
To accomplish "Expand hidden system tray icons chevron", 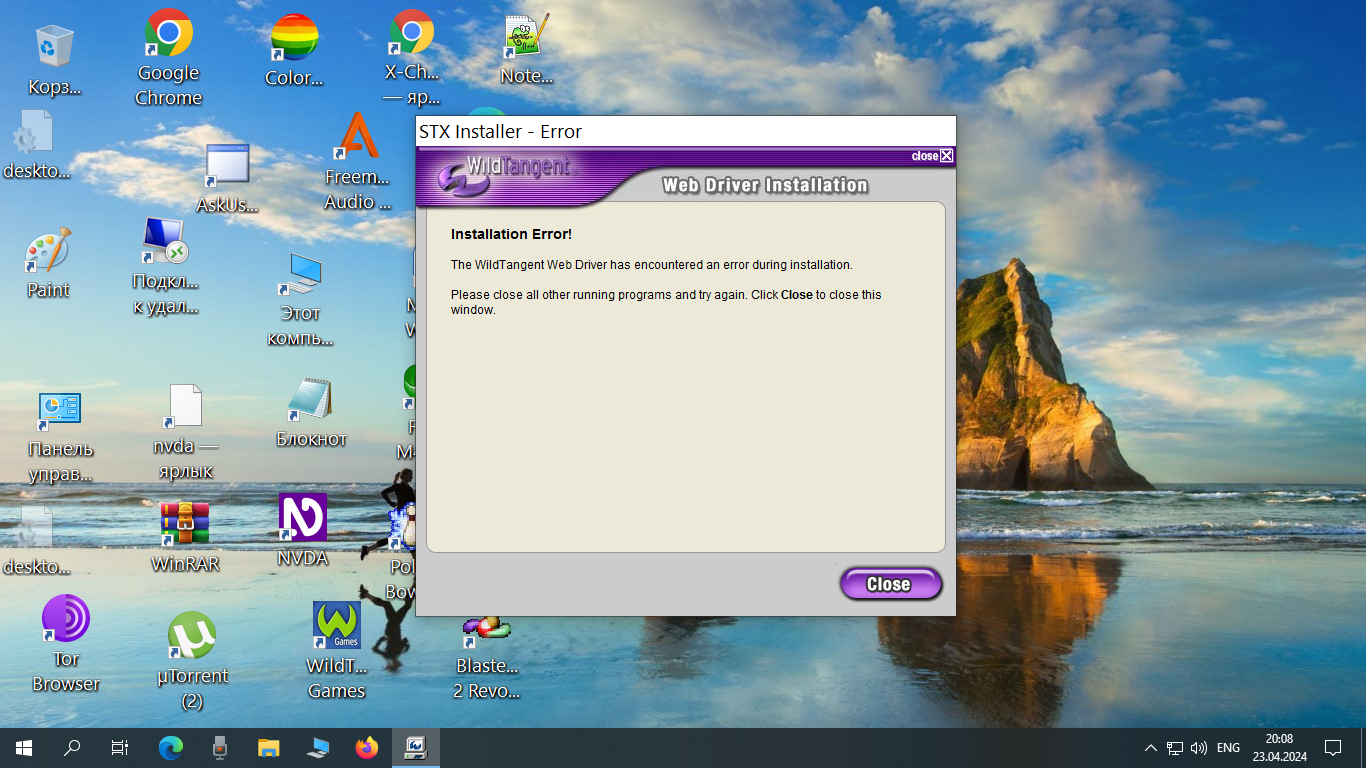I will pos(1151,747).
